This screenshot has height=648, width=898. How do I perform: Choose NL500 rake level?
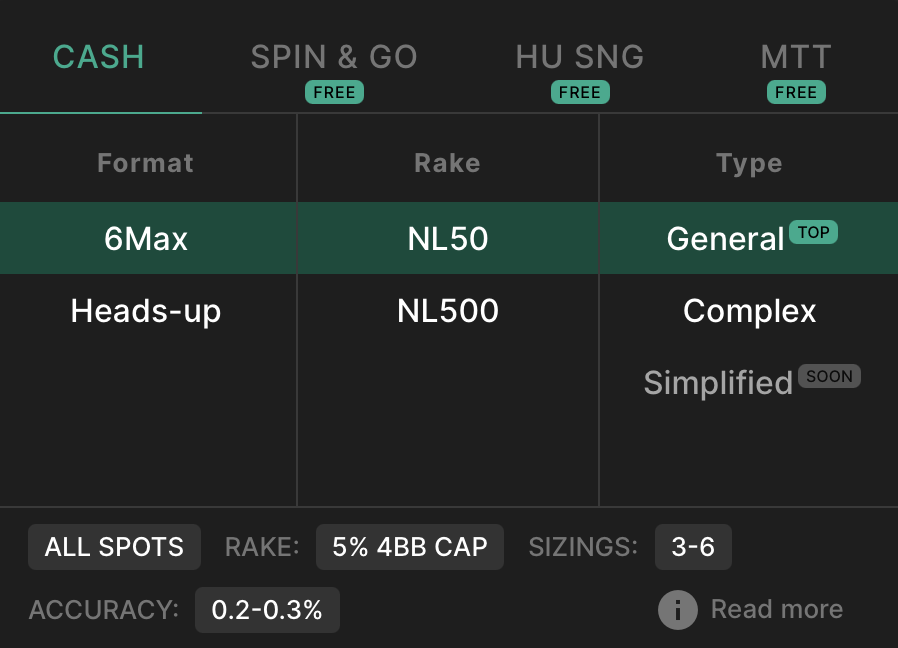[x=448, y=311]
